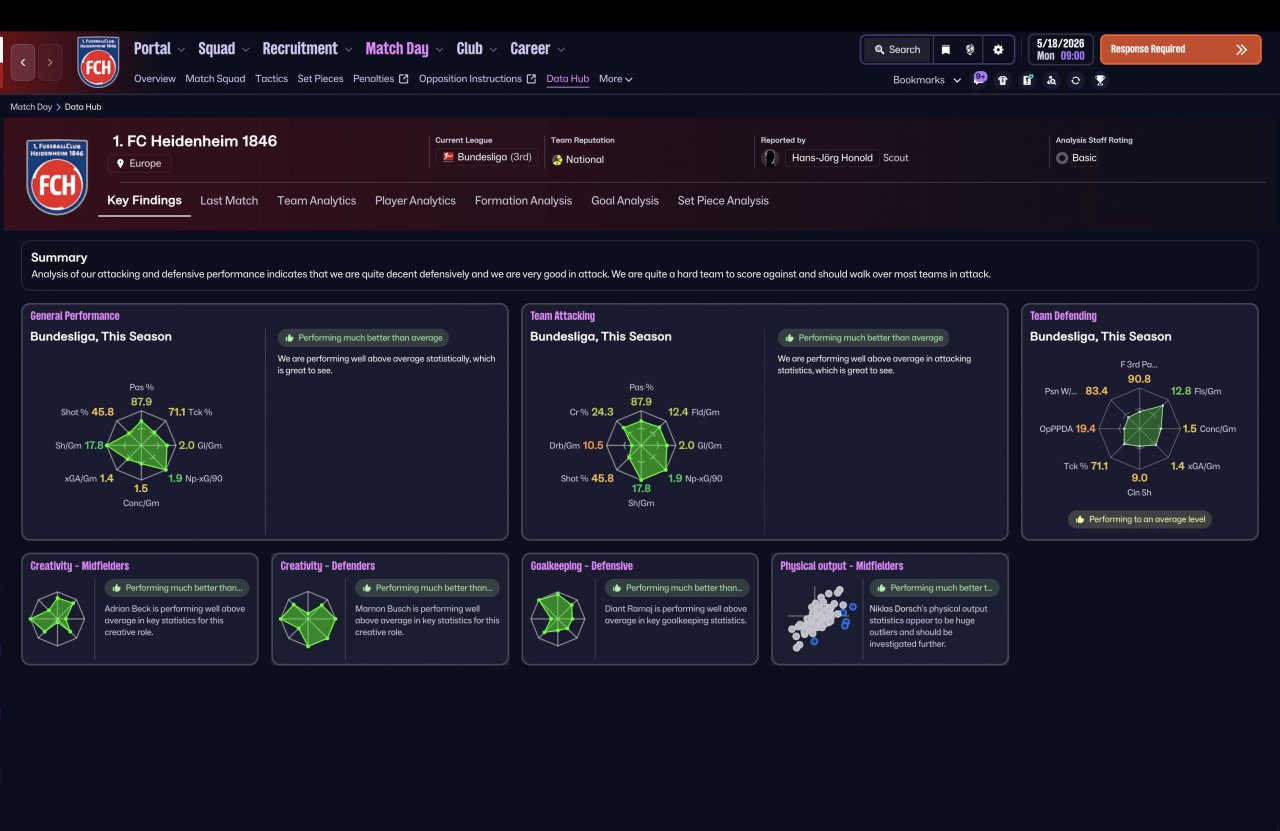Click the large FCH club badge in header
Screen dimensions: 1280x831
pyautogui.click(x=57, y=176)
